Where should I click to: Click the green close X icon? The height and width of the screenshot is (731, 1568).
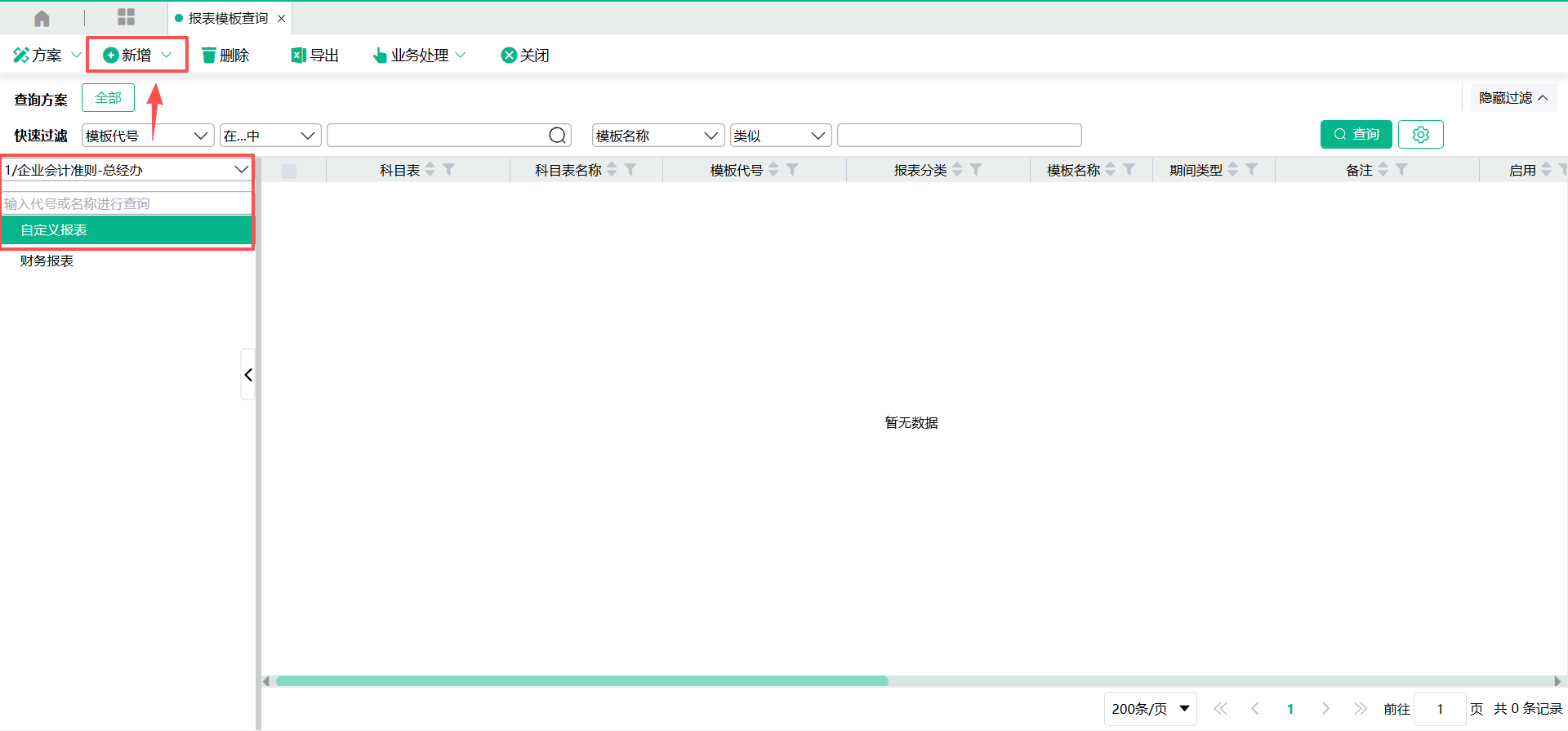[x=509, y=56]
